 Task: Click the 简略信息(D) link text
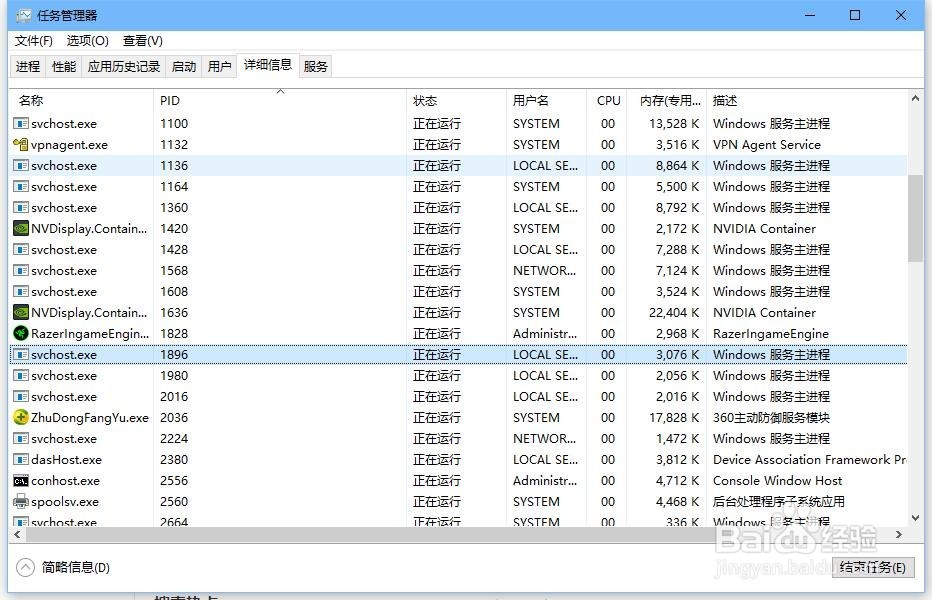point(75,567)
